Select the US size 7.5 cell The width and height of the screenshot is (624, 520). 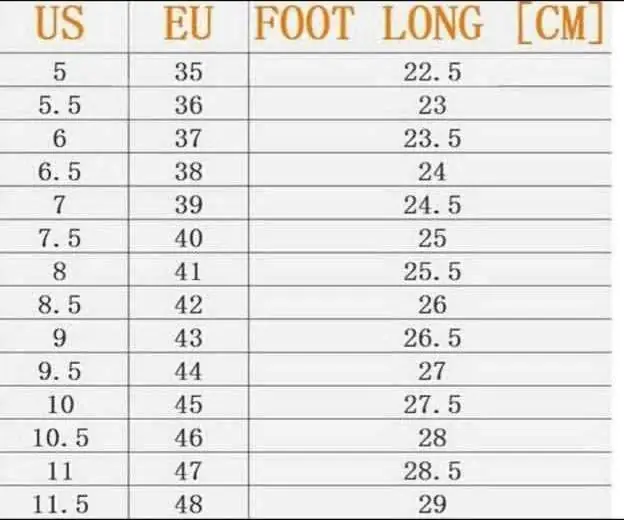coord(59,239)
